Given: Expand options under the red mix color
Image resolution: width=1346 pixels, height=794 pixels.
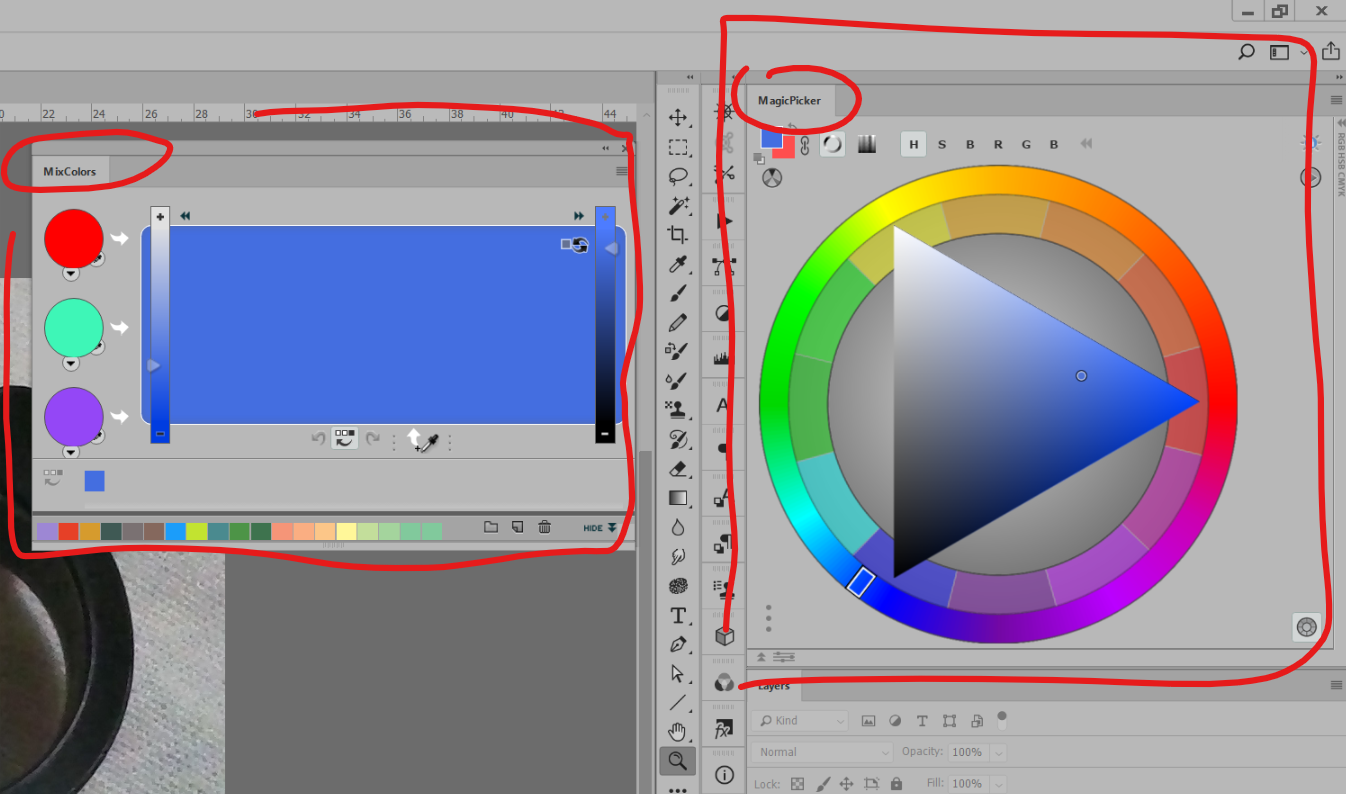Looking at the screenshot, I should click(x=71, y=273).
